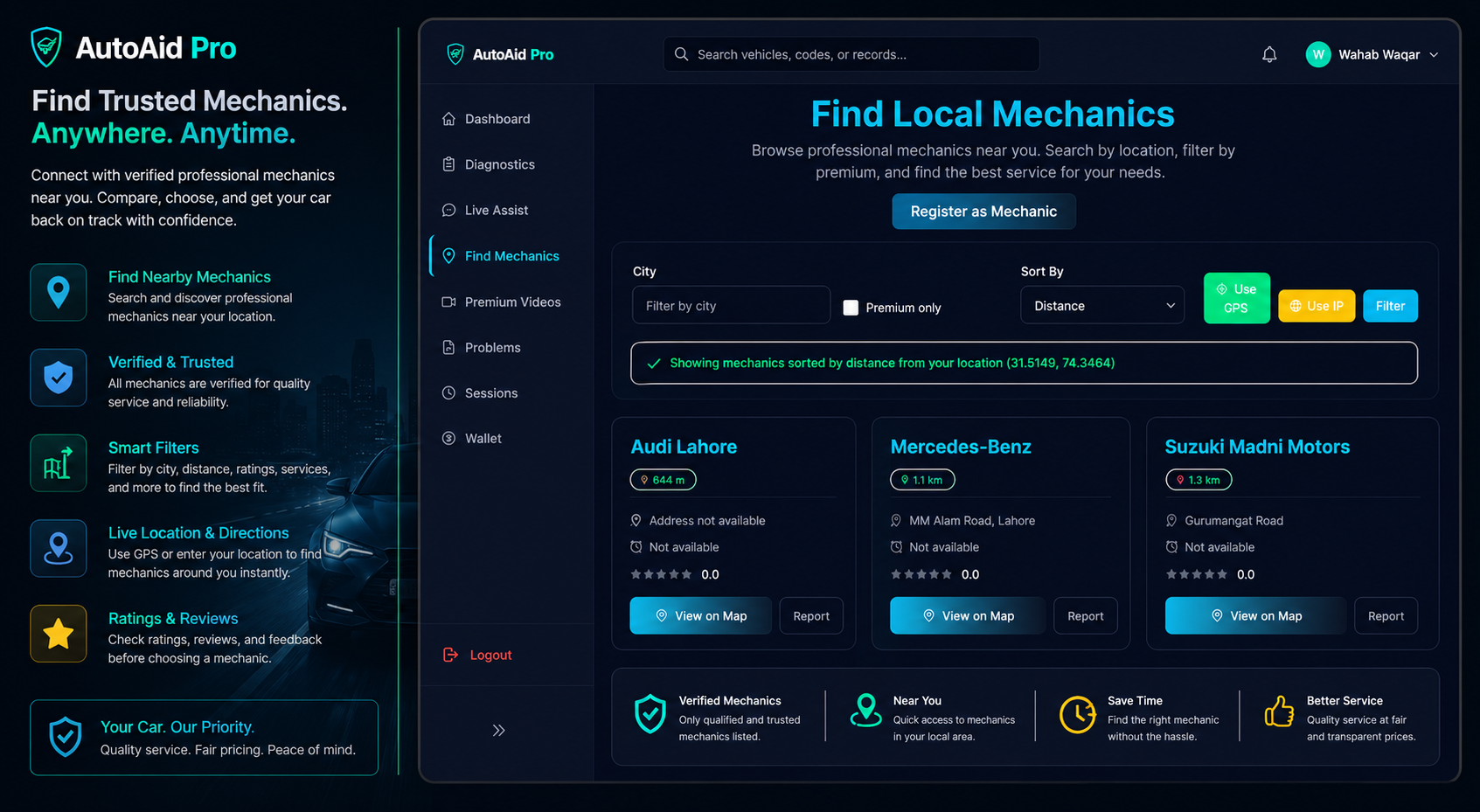Click the Wallet icon in sidebar
Image resolution: width=1480 pixels, height=812 pixels.
[x=448, y=439]
